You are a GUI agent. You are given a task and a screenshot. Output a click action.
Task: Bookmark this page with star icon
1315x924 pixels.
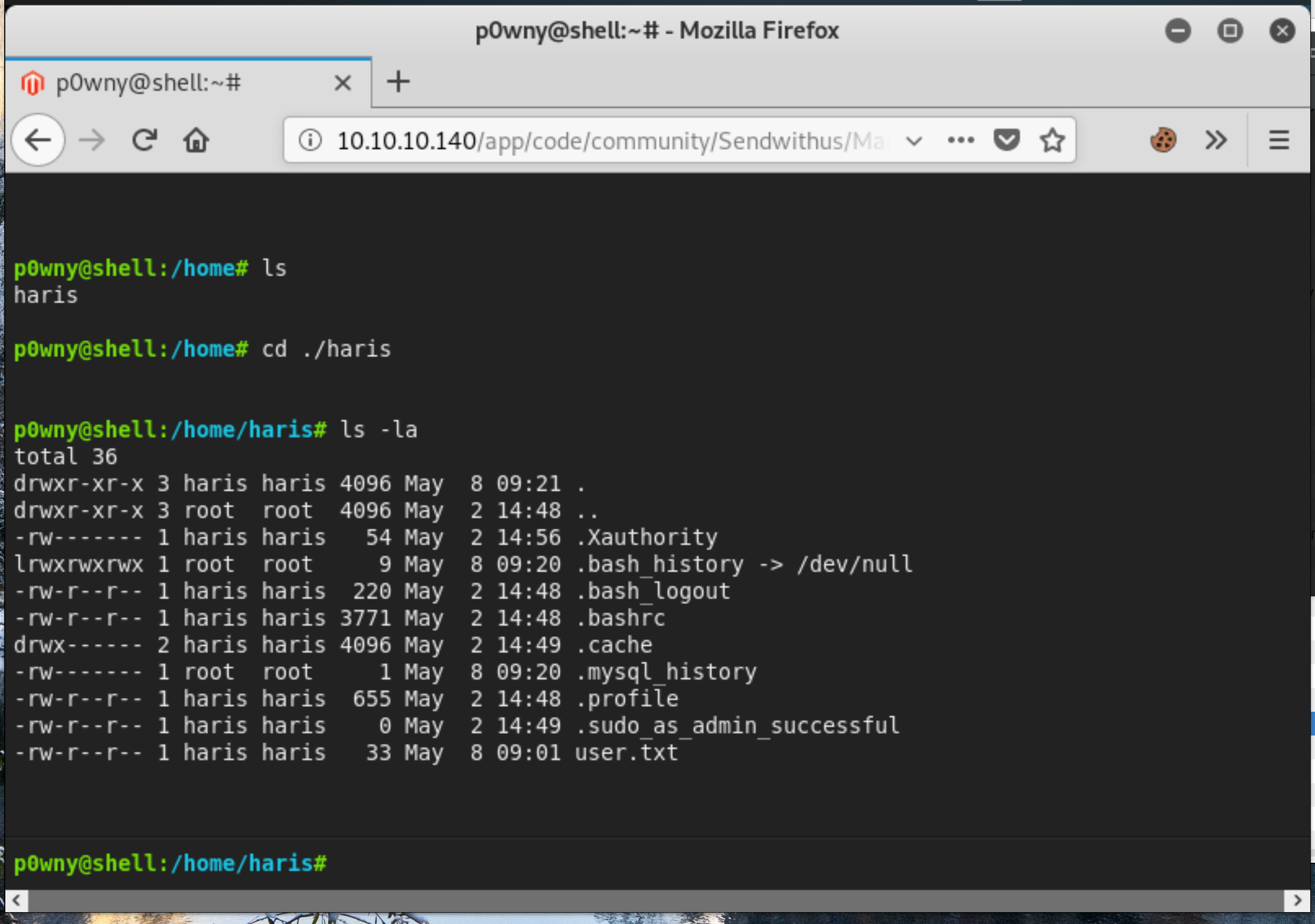tap(1052, 140)
